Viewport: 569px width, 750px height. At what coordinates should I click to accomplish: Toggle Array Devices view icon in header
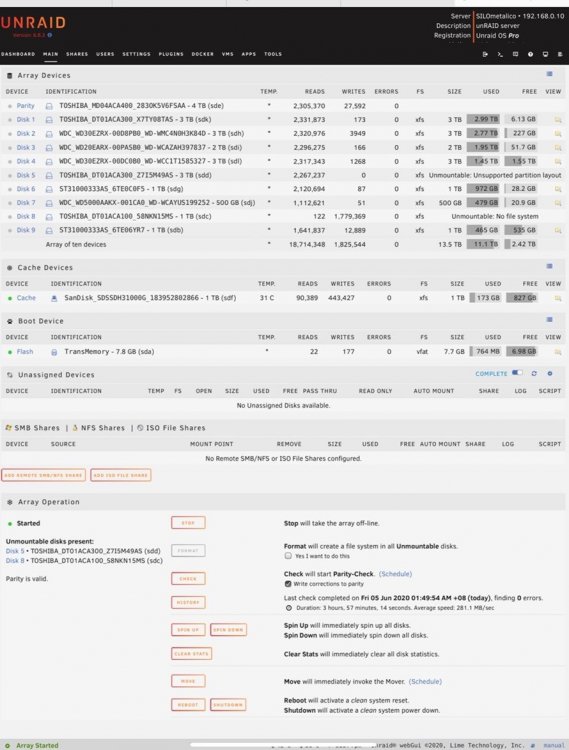[x=549, y=74]
